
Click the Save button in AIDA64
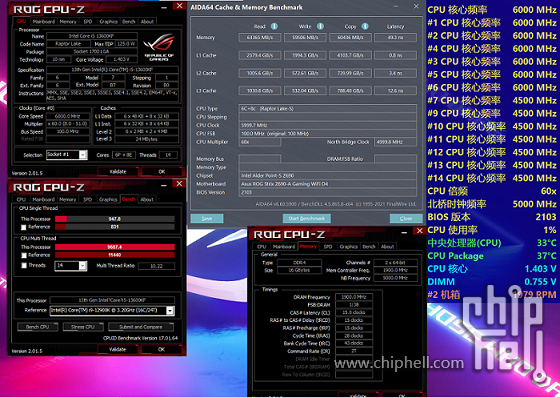point(207,218)
